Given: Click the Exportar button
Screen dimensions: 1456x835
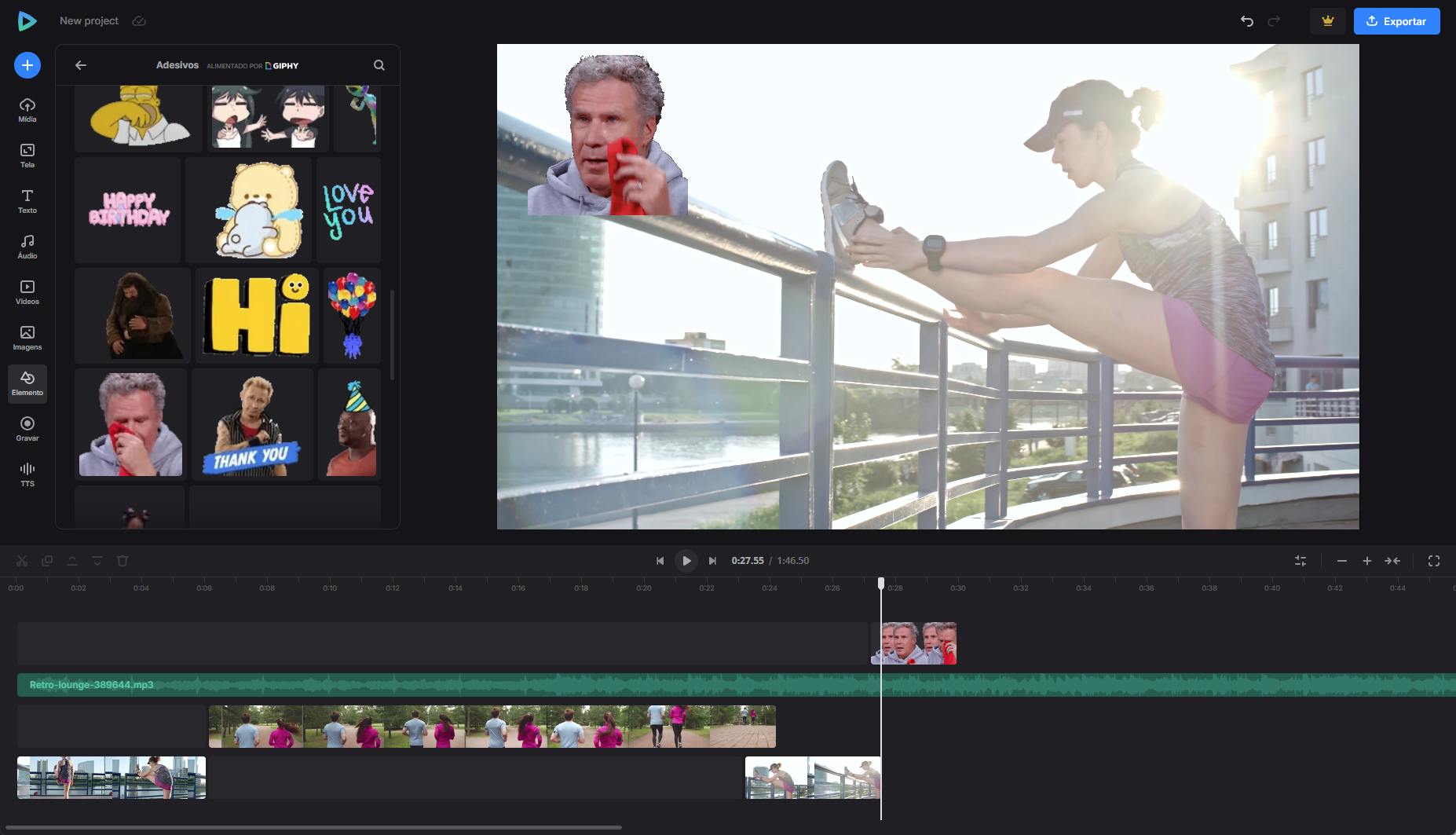Looking at the screenshot, I should [1396, 21].
